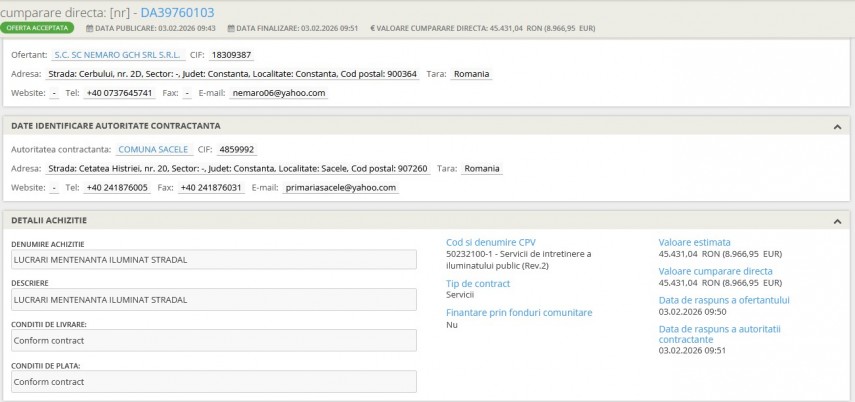The image size is (855, 402).
Task: Open COMUNA SACELE contracting authority link
Action: coord(152,149)
